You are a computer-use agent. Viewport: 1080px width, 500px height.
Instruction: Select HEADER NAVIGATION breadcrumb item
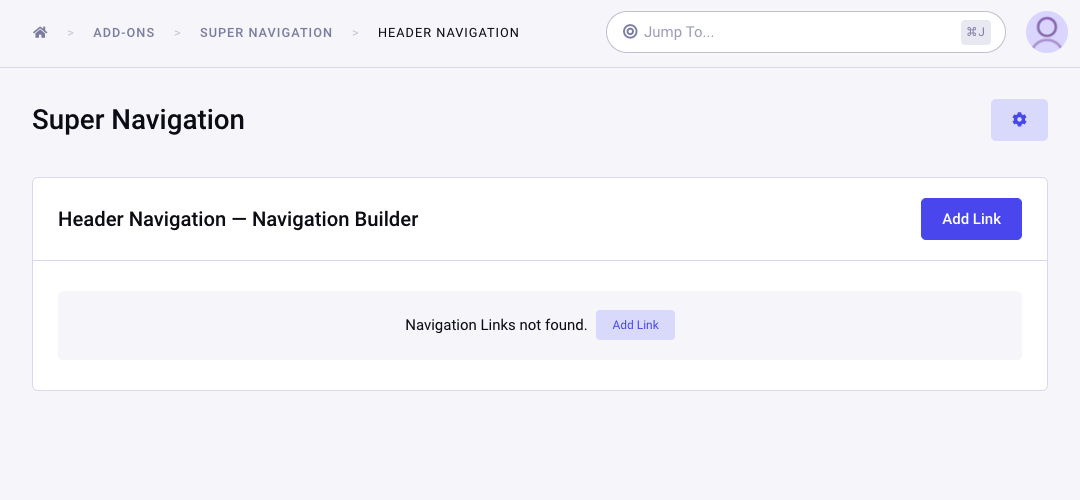coord(448,32)
